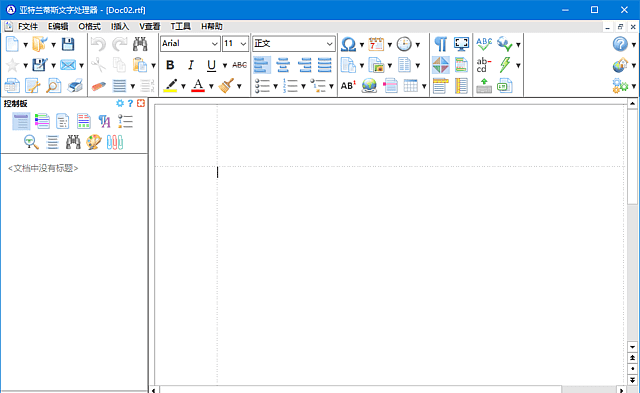
Task: Open the T工具 menu
Action: 180,27
